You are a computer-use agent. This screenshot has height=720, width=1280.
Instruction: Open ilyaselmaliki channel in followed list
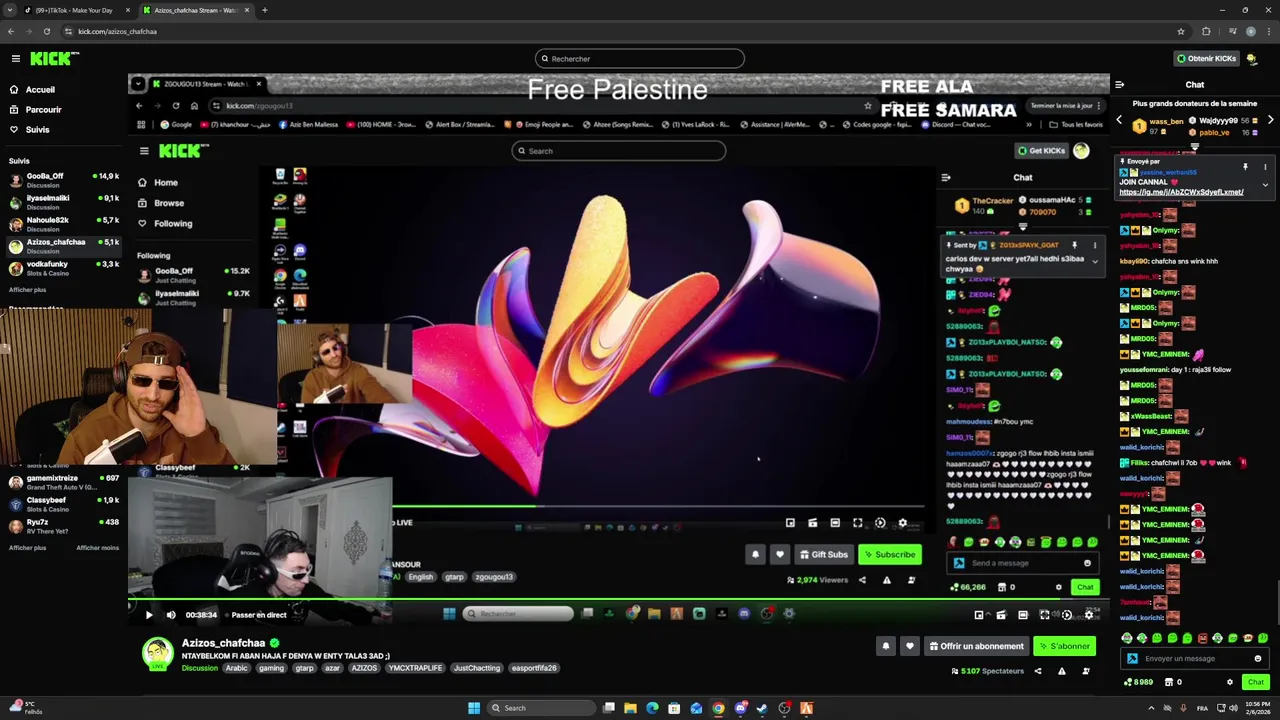click(64, 202)
